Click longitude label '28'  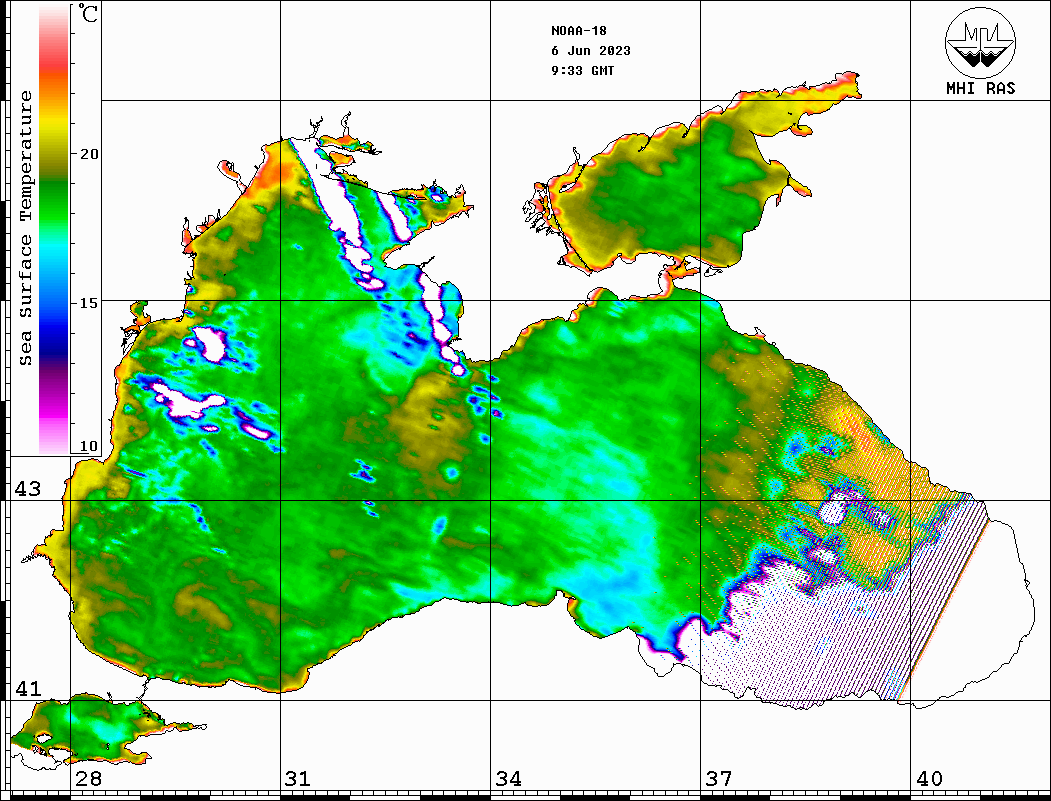coord(88,779)
